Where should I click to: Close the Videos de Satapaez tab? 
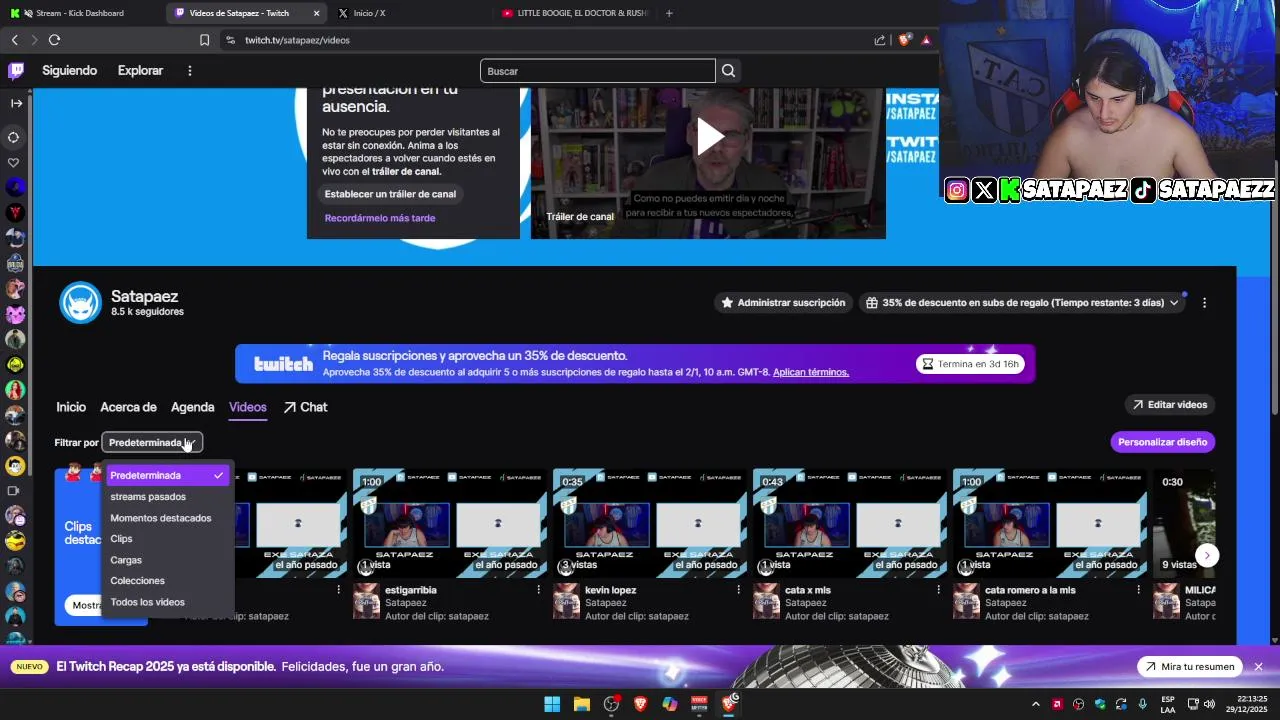(317, 13)
